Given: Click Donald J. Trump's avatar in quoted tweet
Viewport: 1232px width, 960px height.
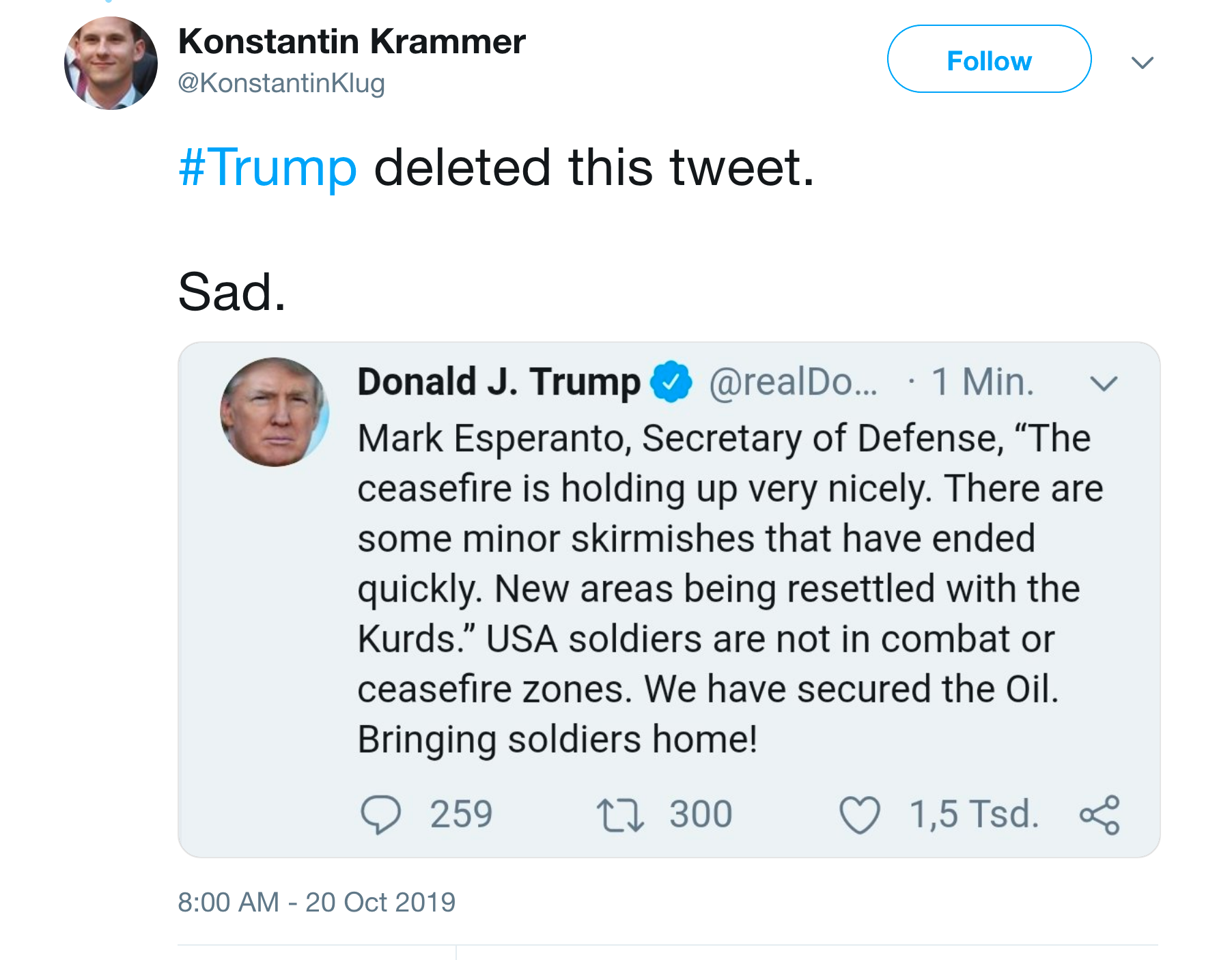Looking at the screenshot, I should [x=275, y=412].
